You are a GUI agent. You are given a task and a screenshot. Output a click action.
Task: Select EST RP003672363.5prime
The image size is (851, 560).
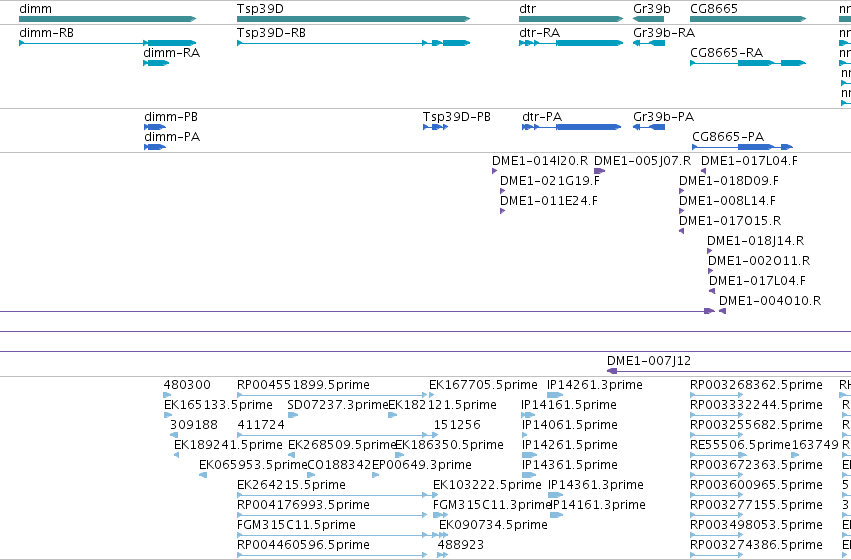click(x=757, y=465)
